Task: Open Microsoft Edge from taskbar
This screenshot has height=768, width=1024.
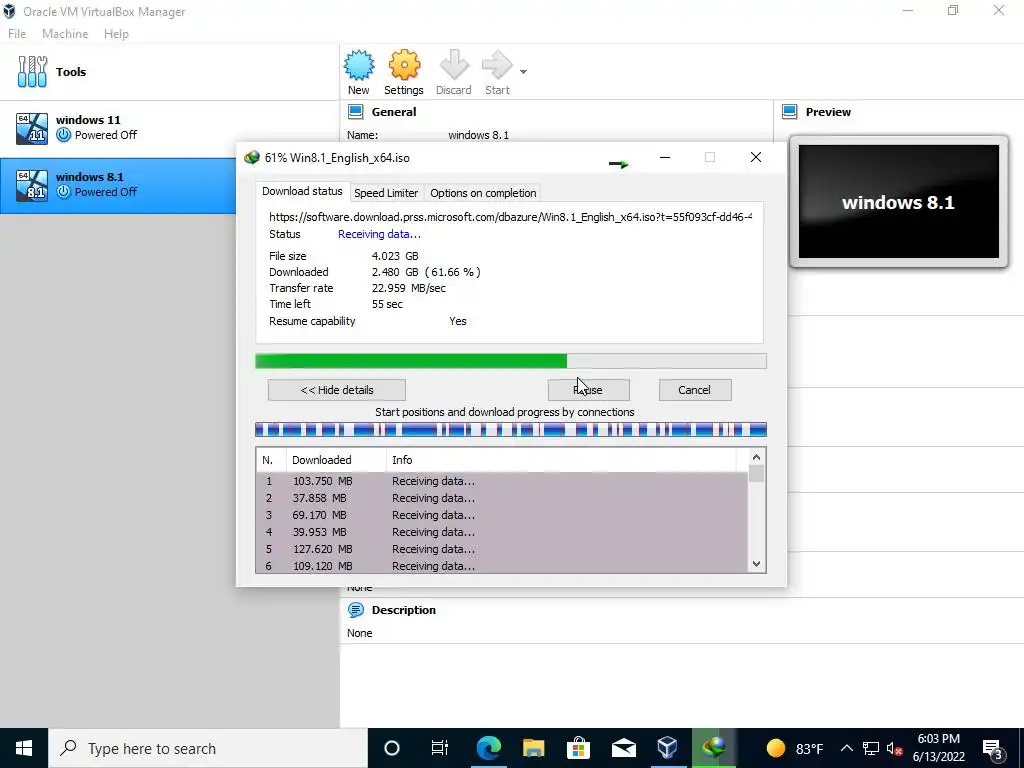Action: point(488,748)
